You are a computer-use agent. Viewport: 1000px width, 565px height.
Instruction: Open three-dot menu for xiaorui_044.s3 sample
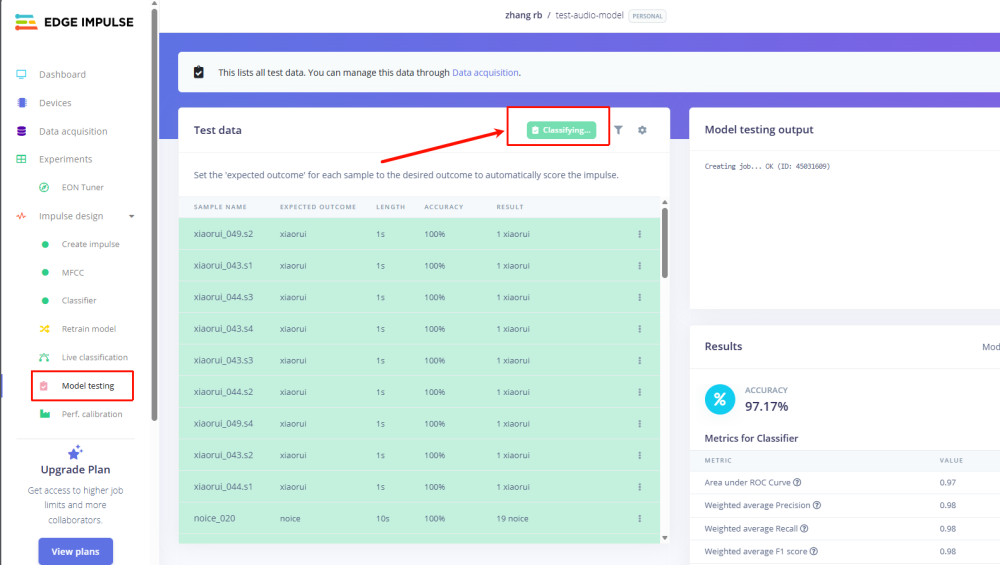pos(639,297)
